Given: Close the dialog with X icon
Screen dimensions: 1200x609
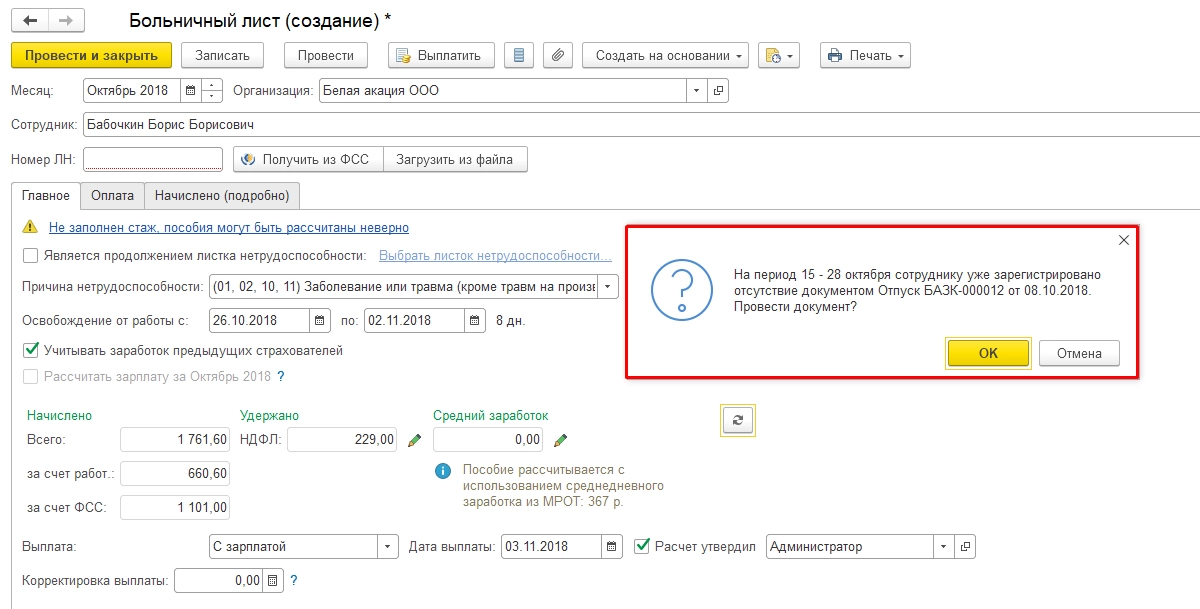Looking at the screenshot, I should (x=1123, y=240).
